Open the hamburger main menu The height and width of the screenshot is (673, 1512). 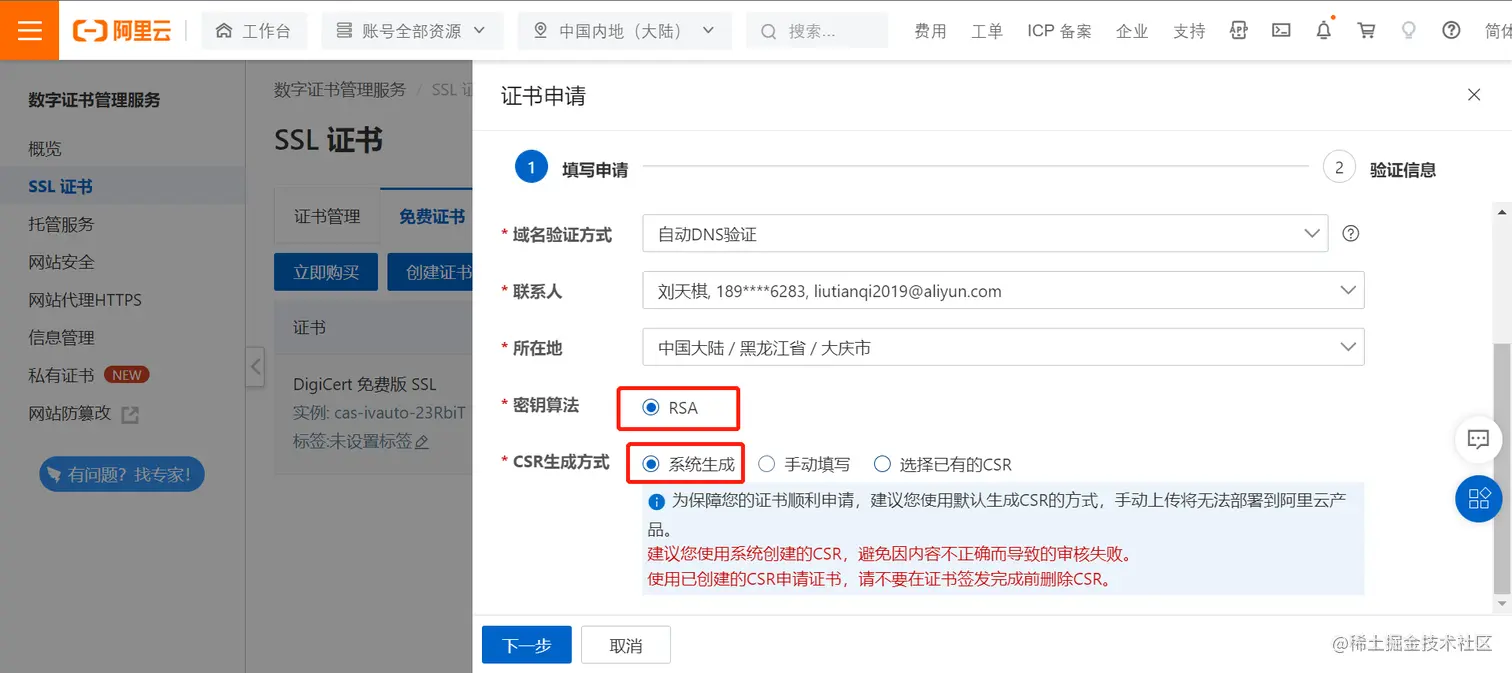click(30, 30)
